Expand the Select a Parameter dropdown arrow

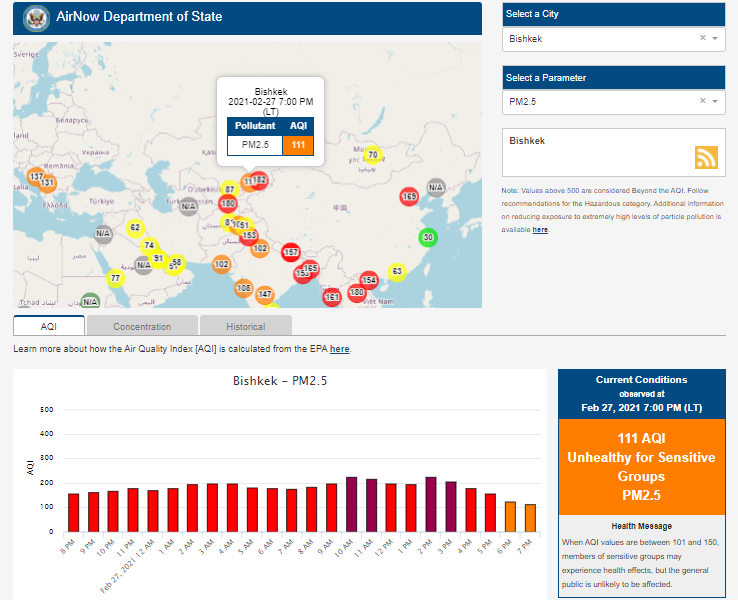click(715, 101)
